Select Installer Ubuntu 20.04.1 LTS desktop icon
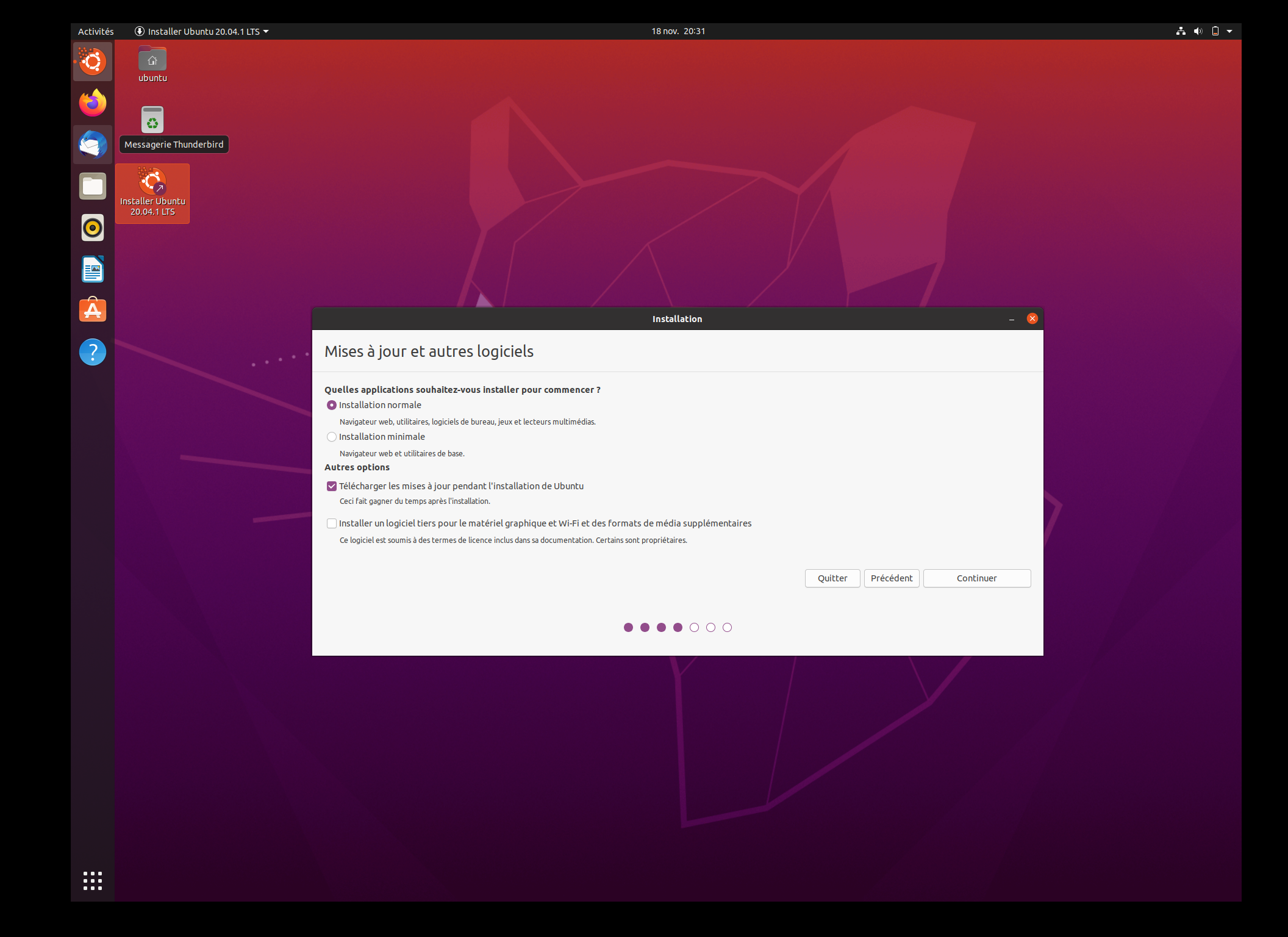1288x937 pixels. 152,193
